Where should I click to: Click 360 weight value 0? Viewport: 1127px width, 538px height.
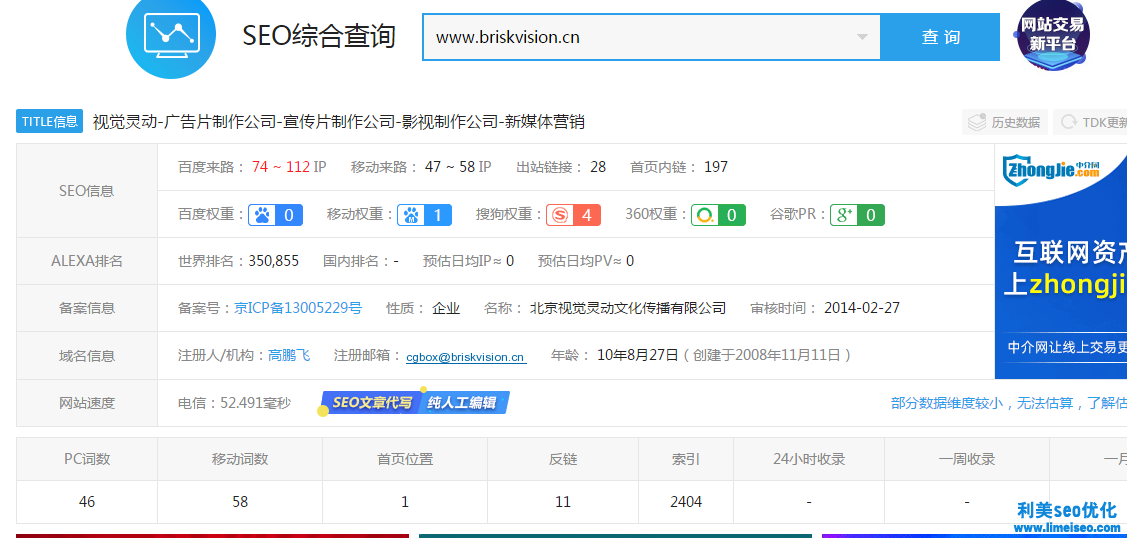(x=732, y=215)
